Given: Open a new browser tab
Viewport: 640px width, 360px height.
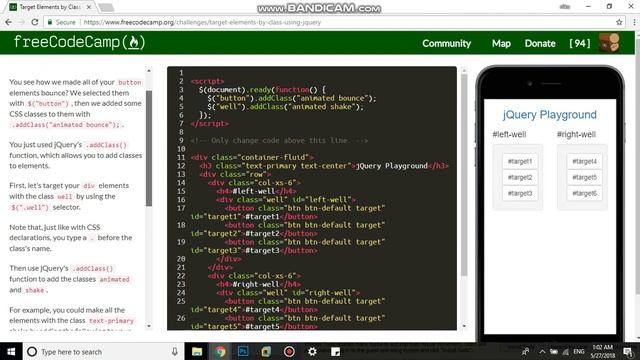Looking at the screenshot, I should coord(106,7).
